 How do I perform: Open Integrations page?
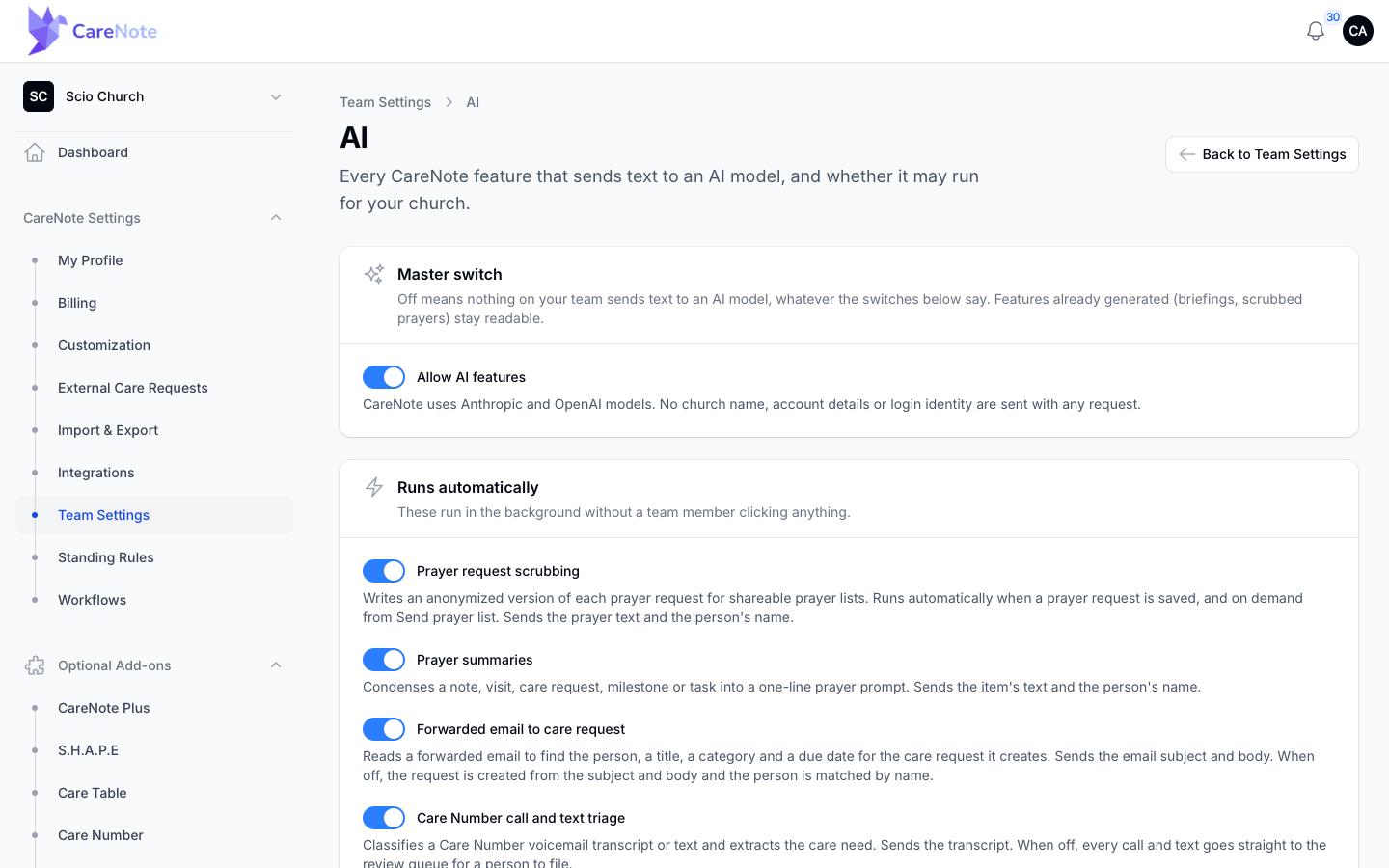click(154, 473)
